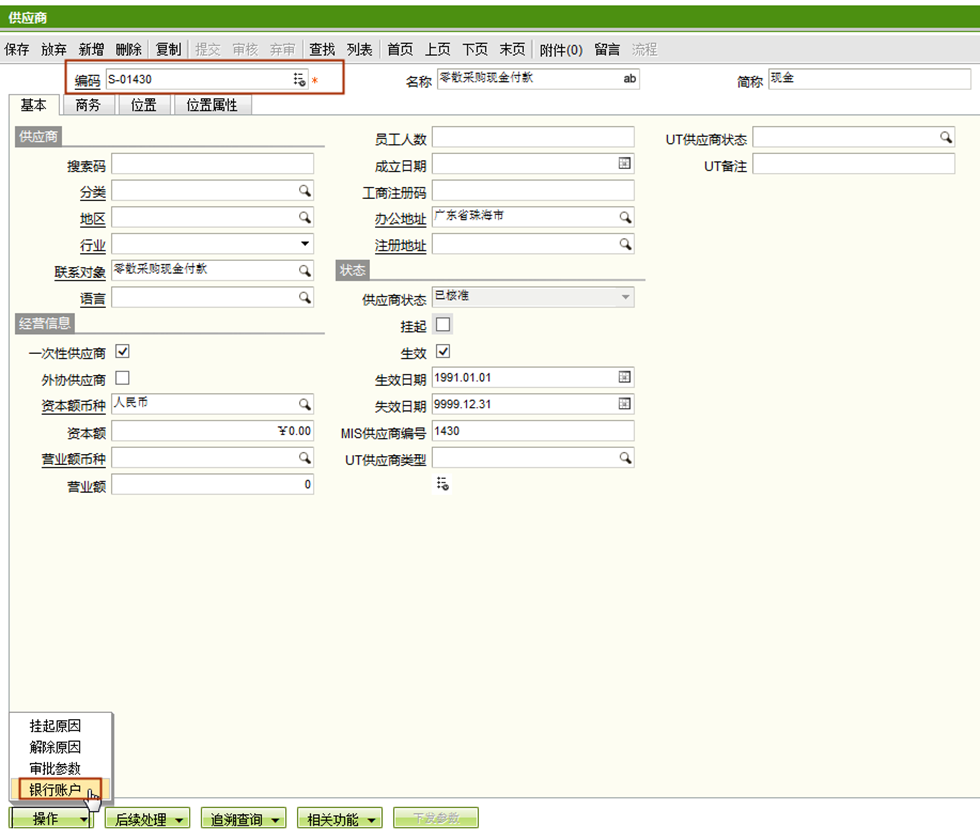Click the 搜索码 input field
The image size is (980, 840).
point(212,164)
